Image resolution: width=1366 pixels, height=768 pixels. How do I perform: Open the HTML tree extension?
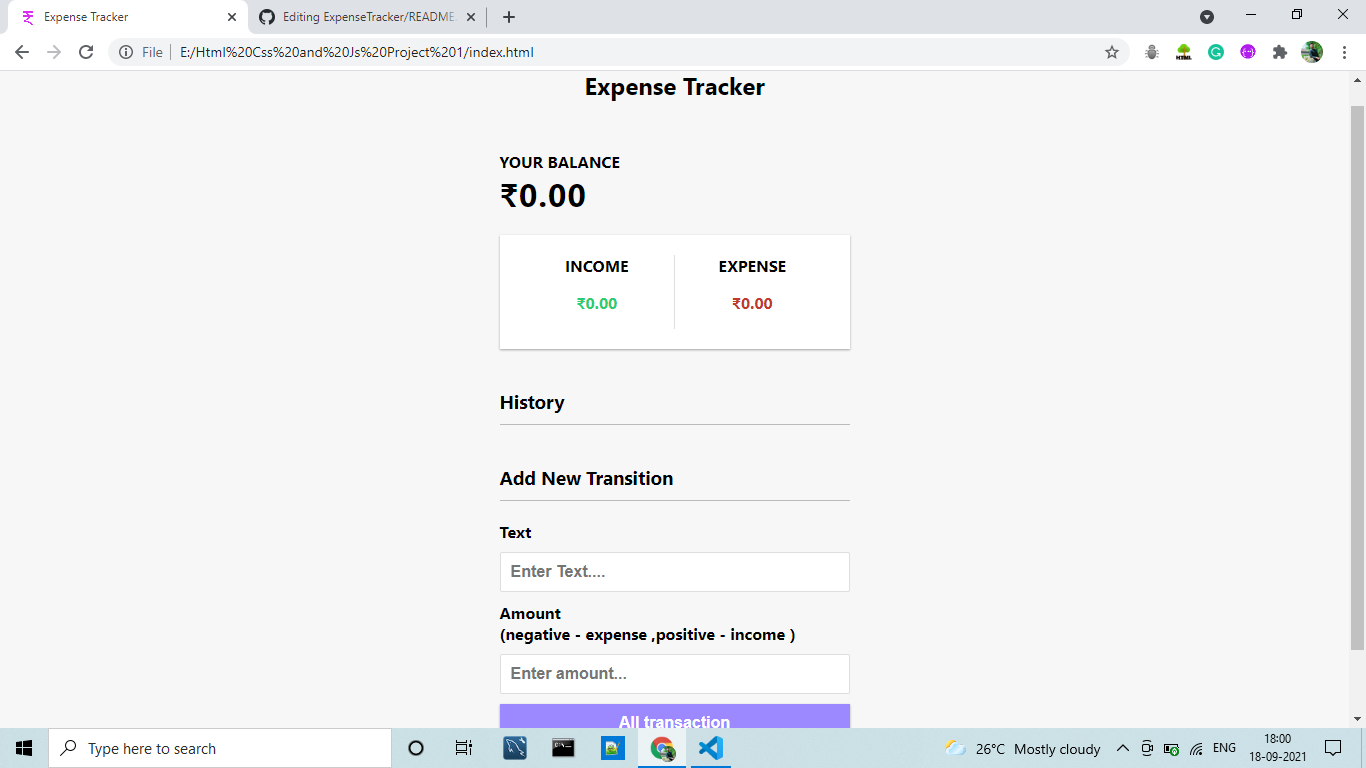(x=1184, y=52)
